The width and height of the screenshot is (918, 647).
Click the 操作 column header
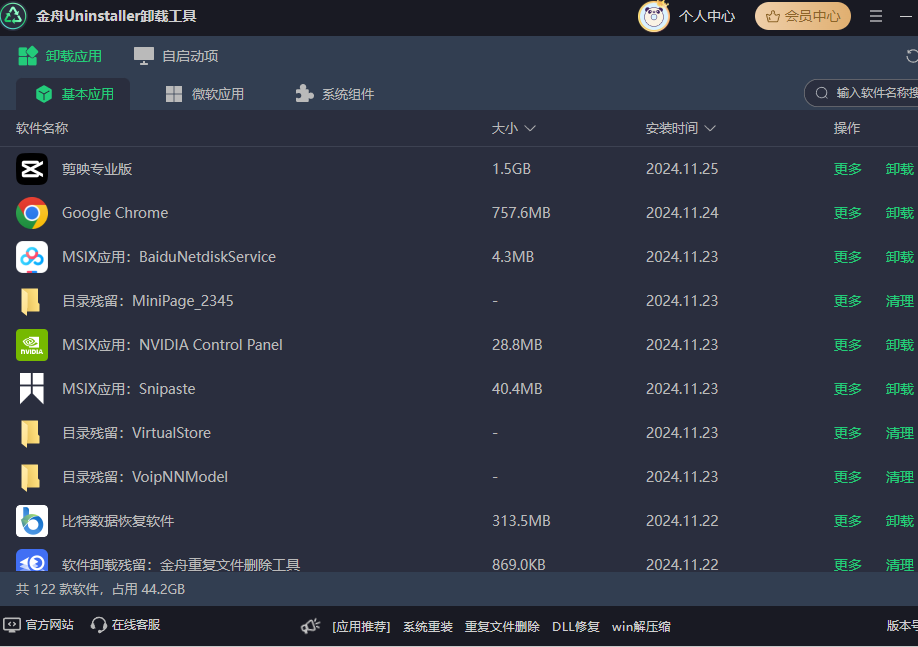[x=847, y=128]
